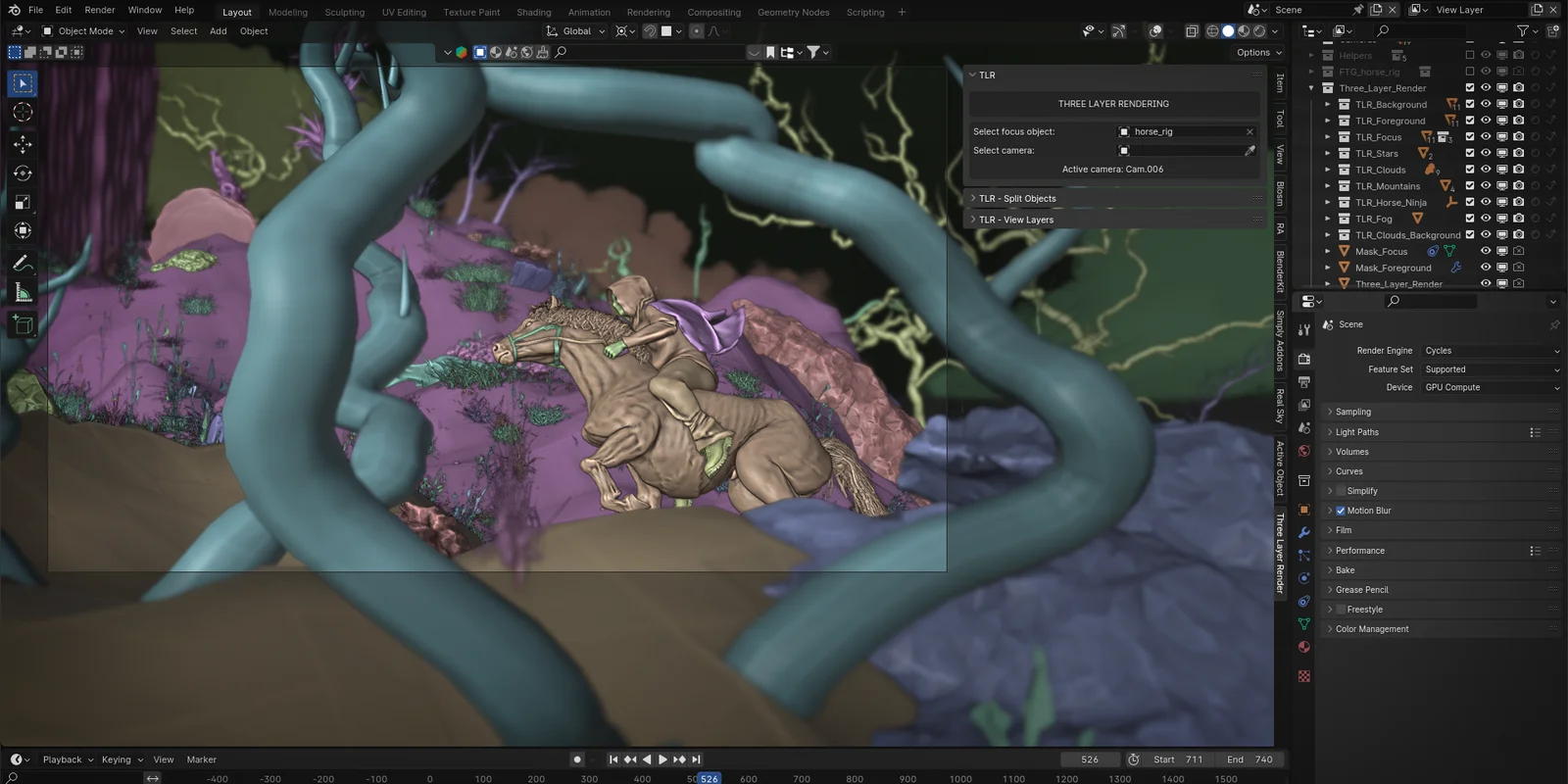
Task: Toggle the Simplify checkbox
Action: point(1341,491)
